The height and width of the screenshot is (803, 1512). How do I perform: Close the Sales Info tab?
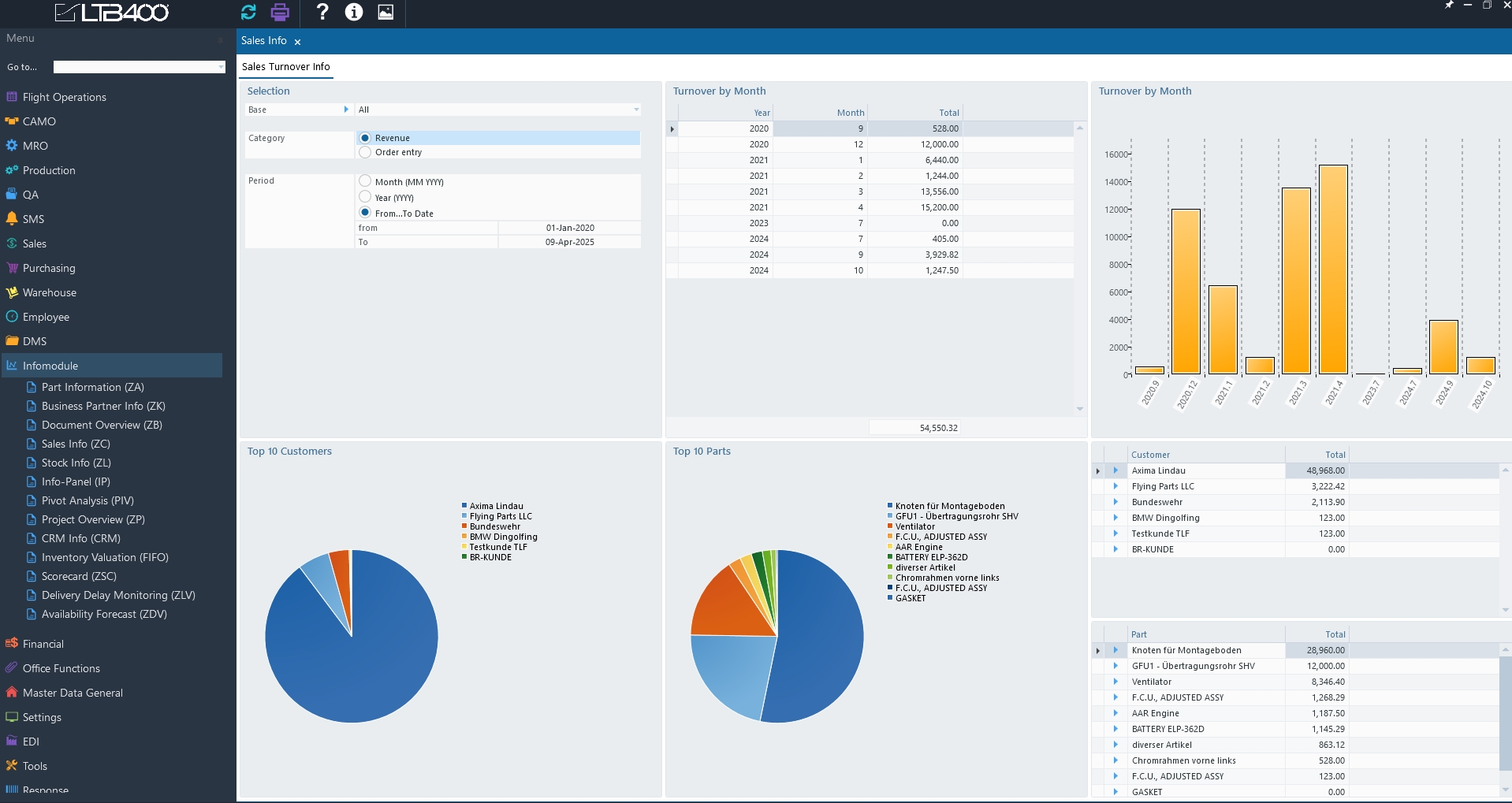297,42
